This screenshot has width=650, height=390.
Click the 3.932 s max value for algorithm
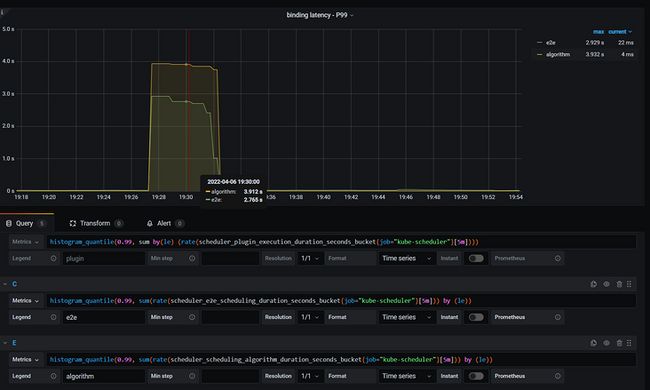(594, 54)
